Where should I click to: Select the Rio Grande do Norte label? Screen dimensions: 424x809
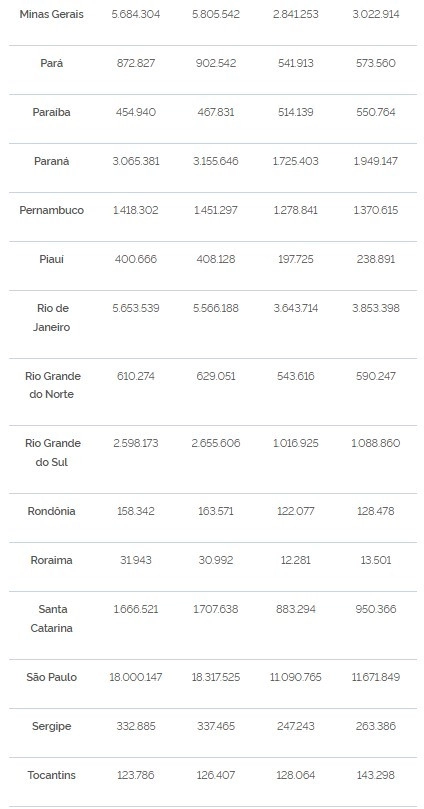click(x=53, y=385)
